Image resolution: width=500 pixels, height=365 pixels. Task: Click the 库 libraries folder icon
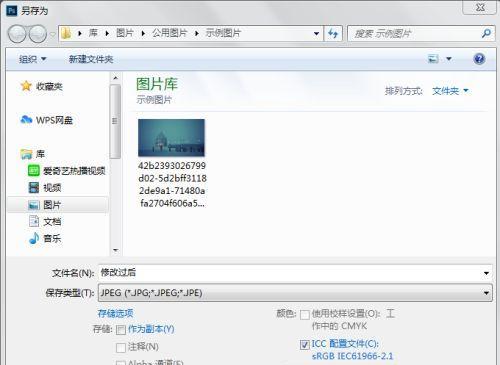tap(26, 154)
